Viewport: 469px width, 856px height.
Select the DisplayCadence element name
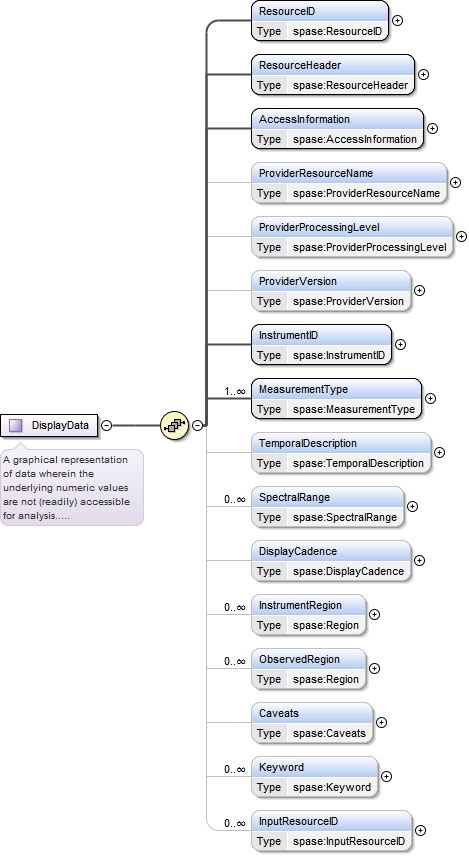(298, 552)
